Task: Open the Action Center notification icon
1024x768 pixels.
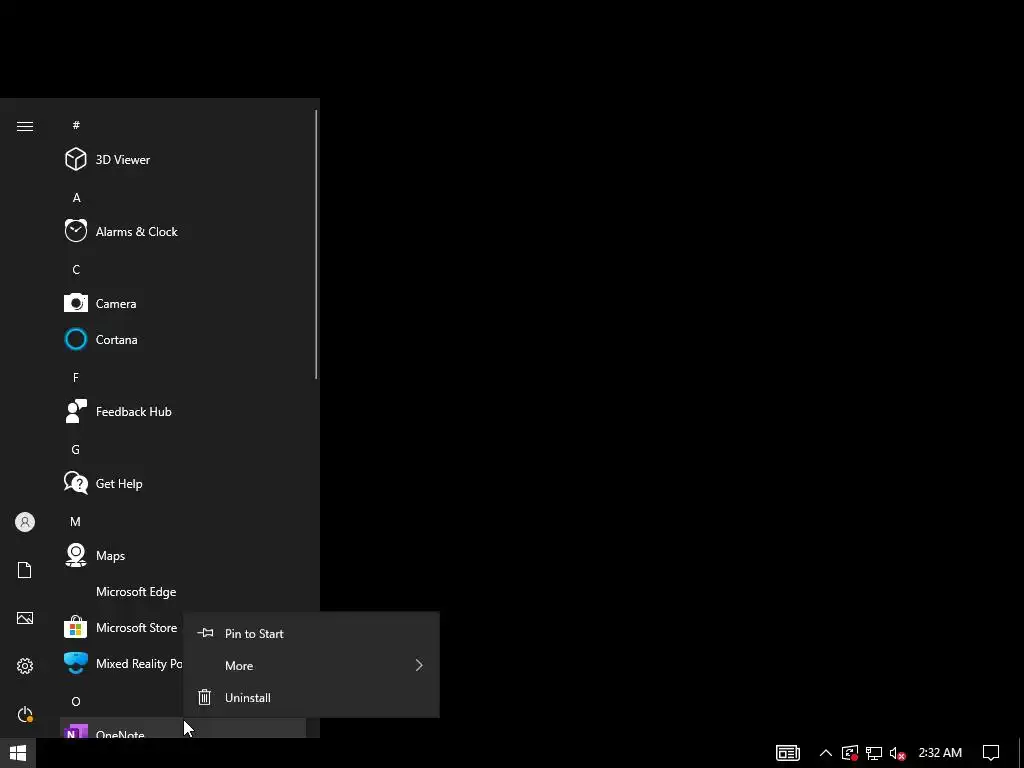Action: coord(991,753)
